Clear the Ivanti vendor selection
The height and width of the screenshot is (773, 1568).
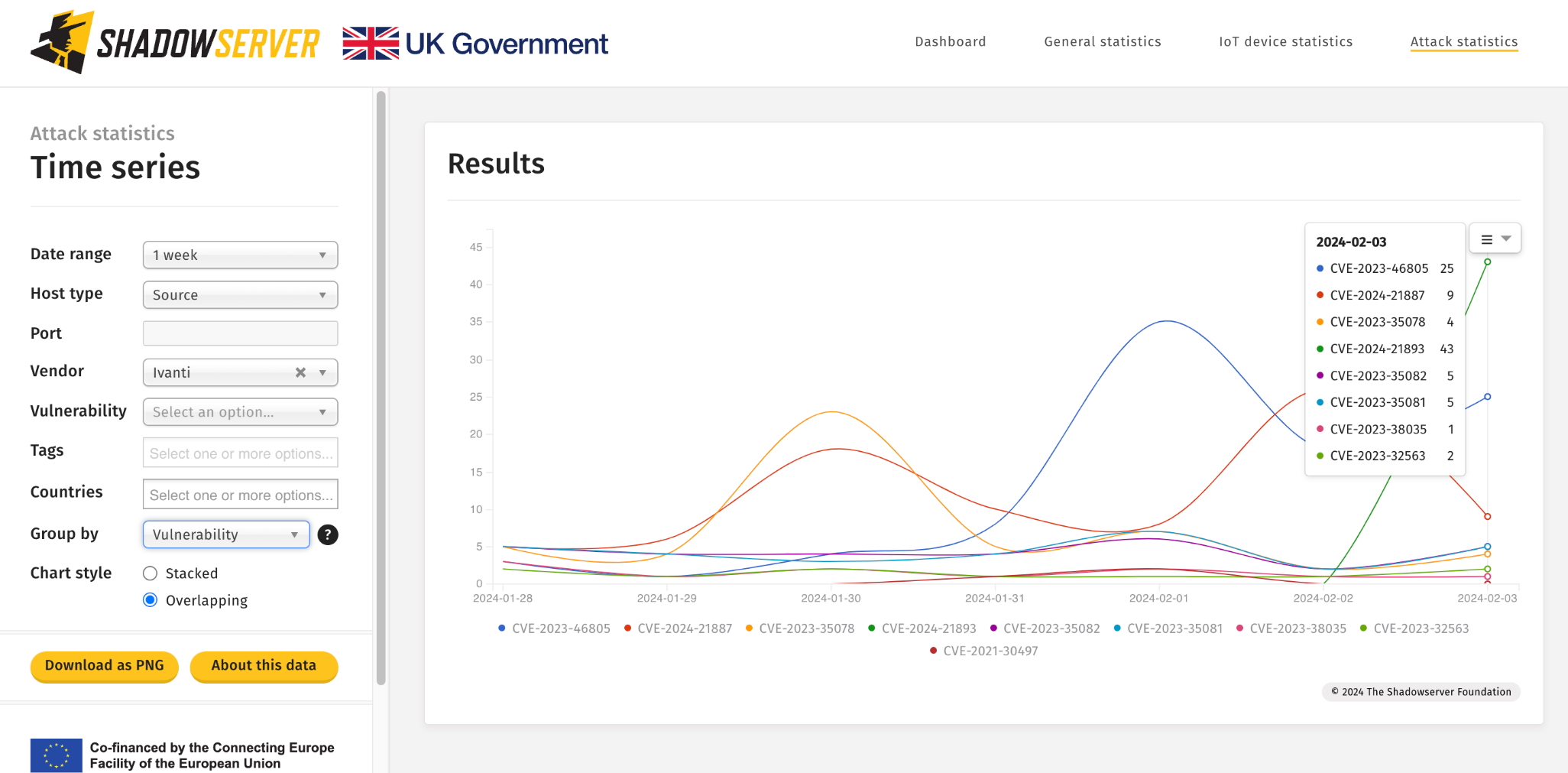[x=300, y=372]
